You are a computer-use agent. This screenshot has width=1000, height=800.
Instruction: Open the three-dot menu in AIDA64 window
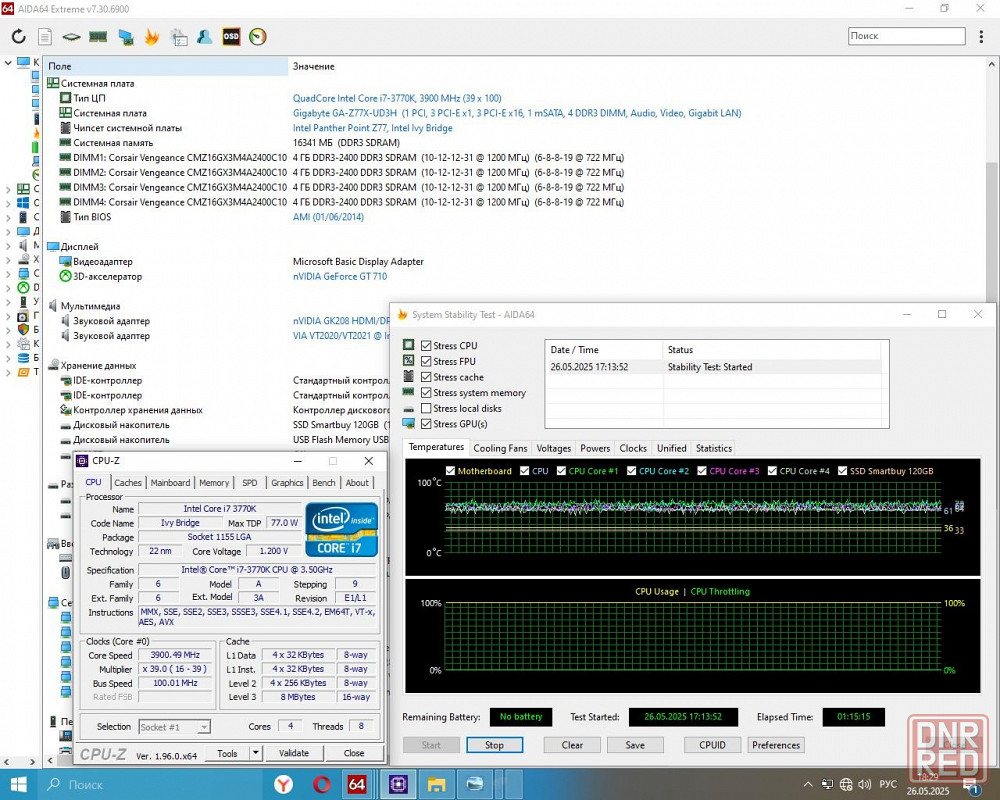coord(981,36)
